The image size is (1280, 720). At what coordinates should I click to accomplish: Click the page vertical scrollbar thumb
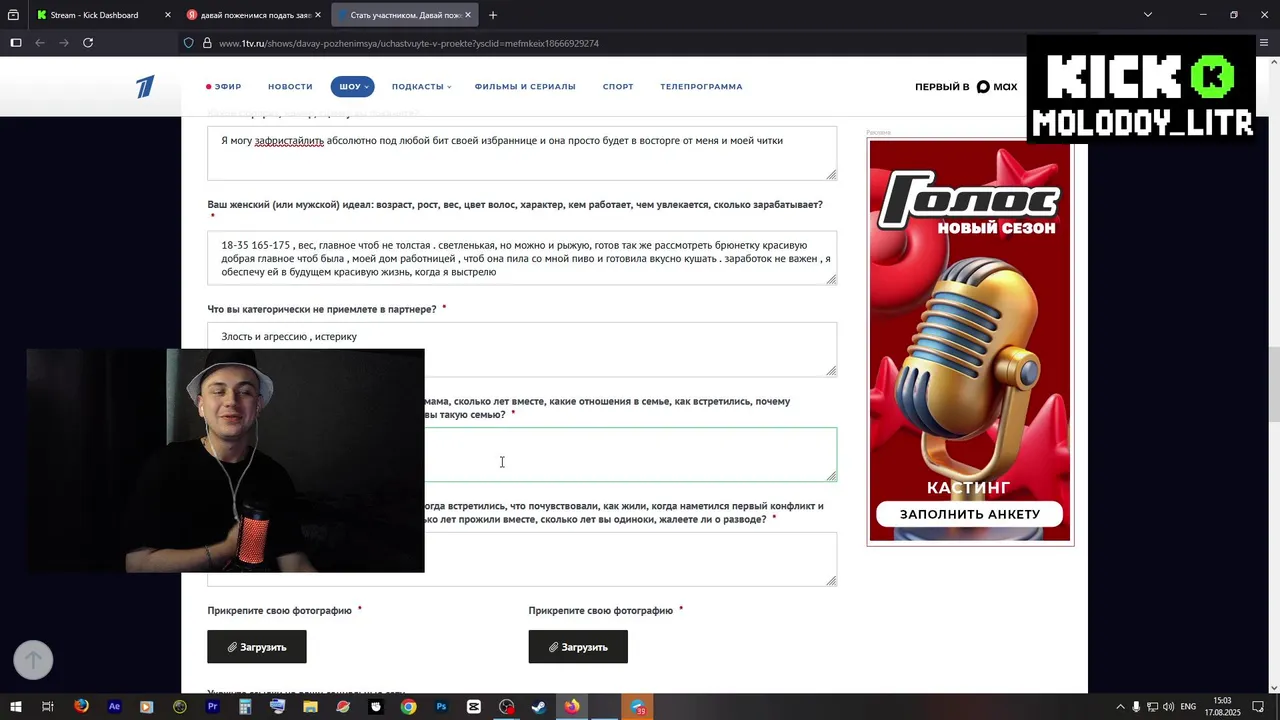pyautogui.click(x=1274, y=385)
